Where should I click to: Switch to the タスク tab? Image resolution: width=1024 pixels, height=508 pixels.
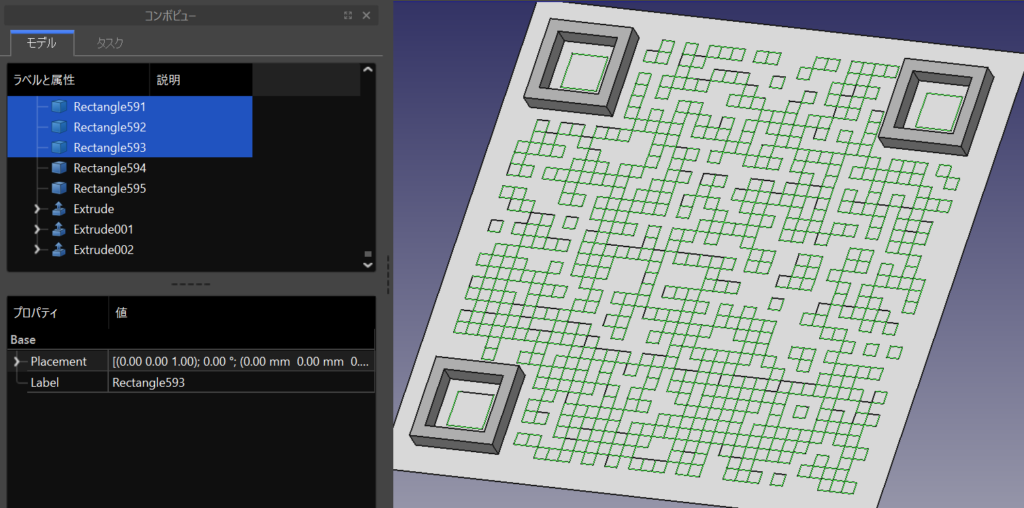tap(109, 43)
